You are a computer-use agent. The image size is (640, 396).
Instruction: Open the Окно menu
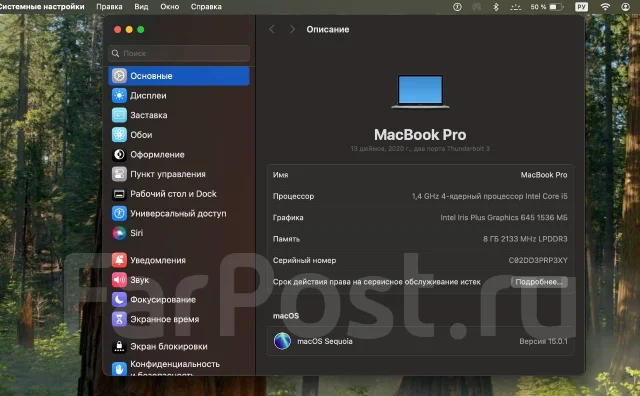tap(169, 7)
